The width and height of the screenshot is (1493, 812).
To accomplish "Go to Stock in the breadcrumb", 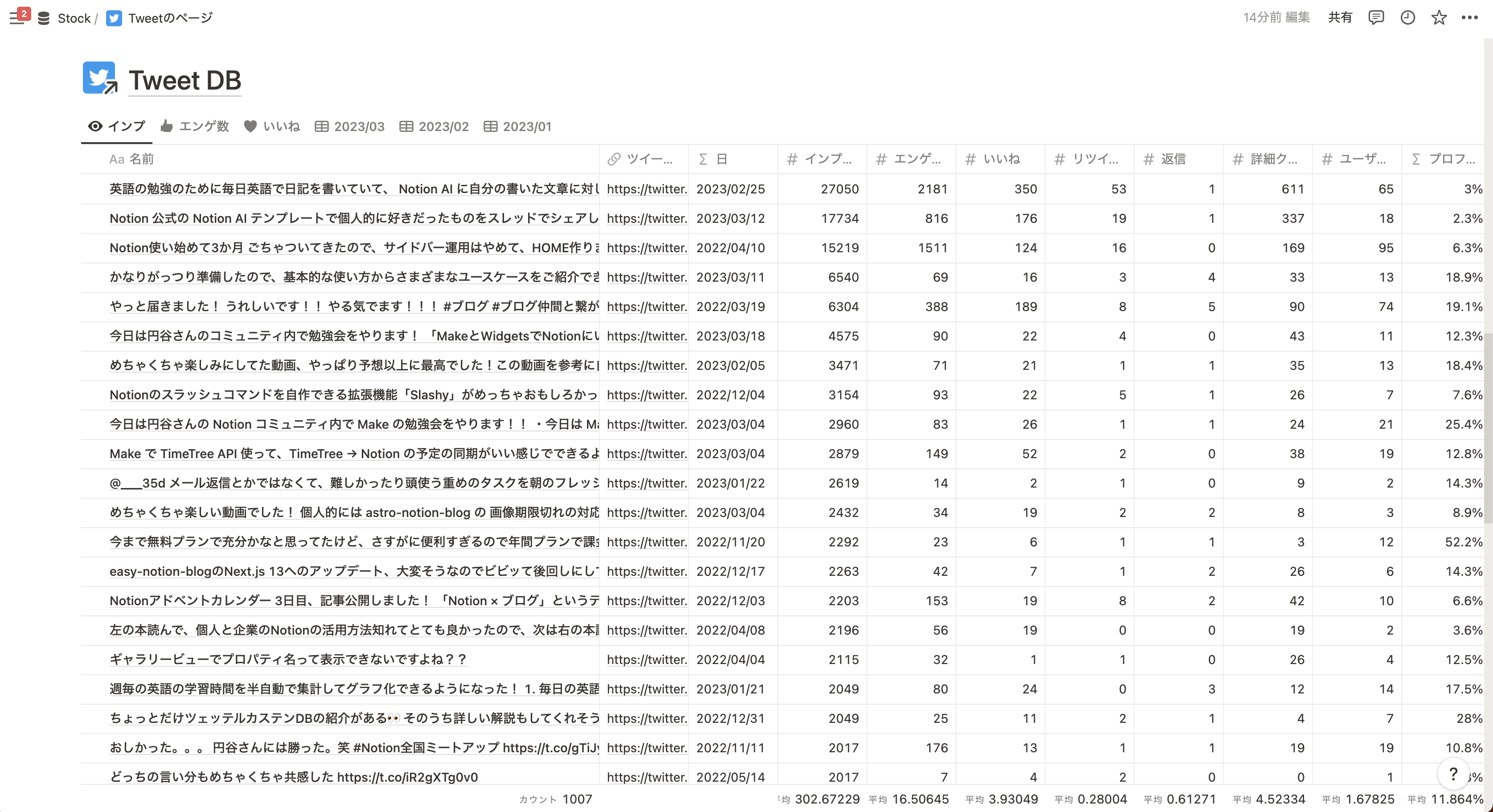I will click(74, 18).
